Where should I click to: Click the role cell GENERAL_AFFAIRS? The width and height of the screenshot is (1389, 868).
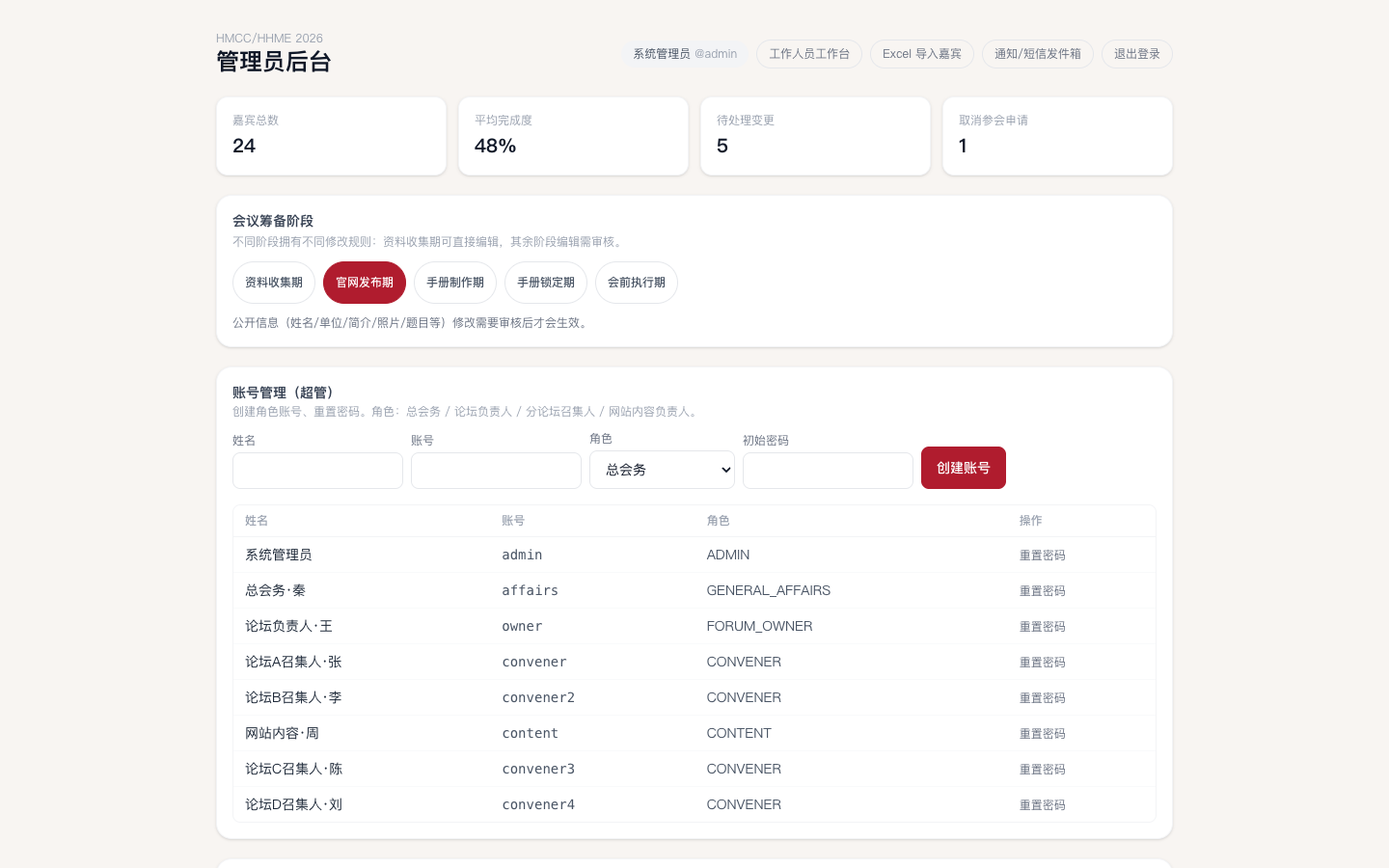[768, 590]
